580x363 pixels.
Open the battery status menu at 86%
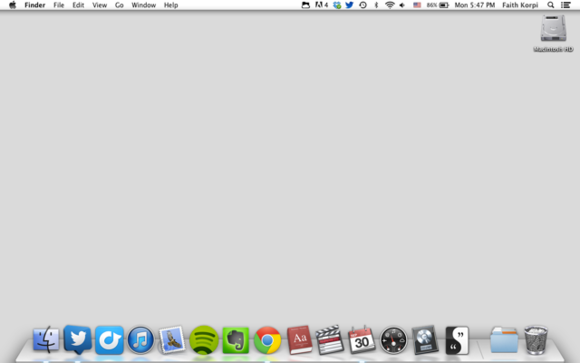(x=438, y=5)
